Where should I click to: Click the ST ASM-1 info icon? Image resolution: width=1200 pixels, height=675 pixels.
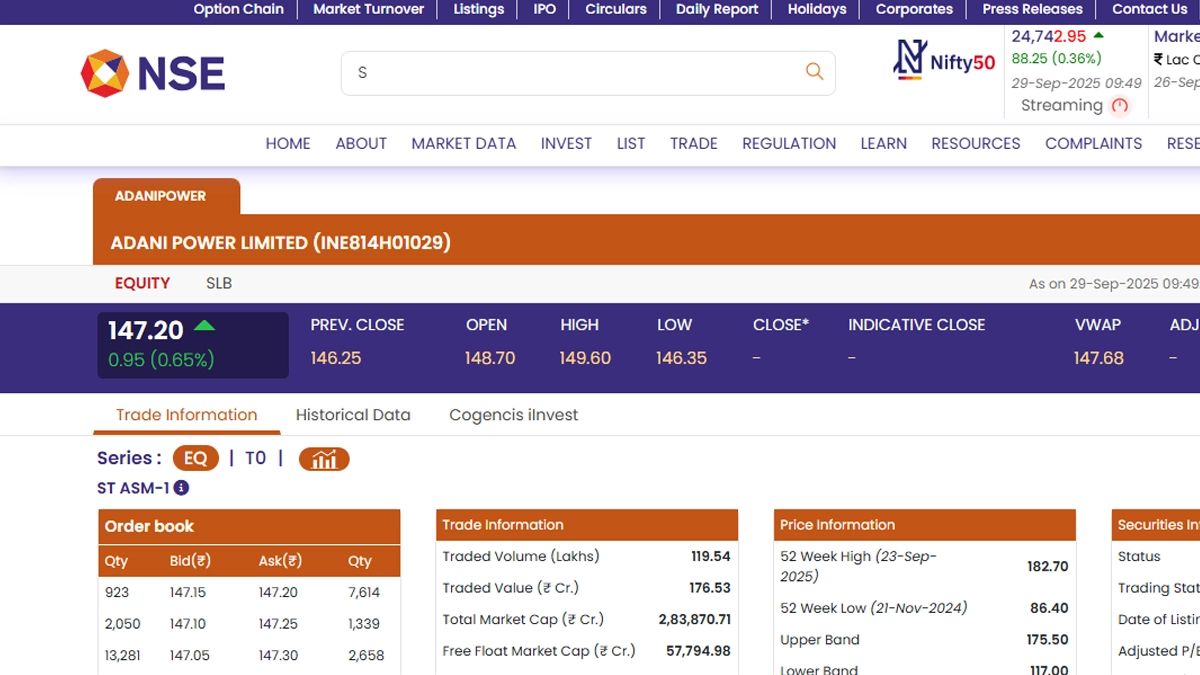click(x=181, y=488)
